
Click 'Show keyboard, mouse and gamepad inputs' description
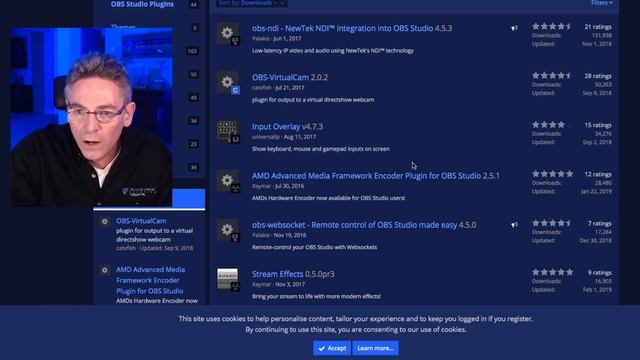click(x=320, y=149)
